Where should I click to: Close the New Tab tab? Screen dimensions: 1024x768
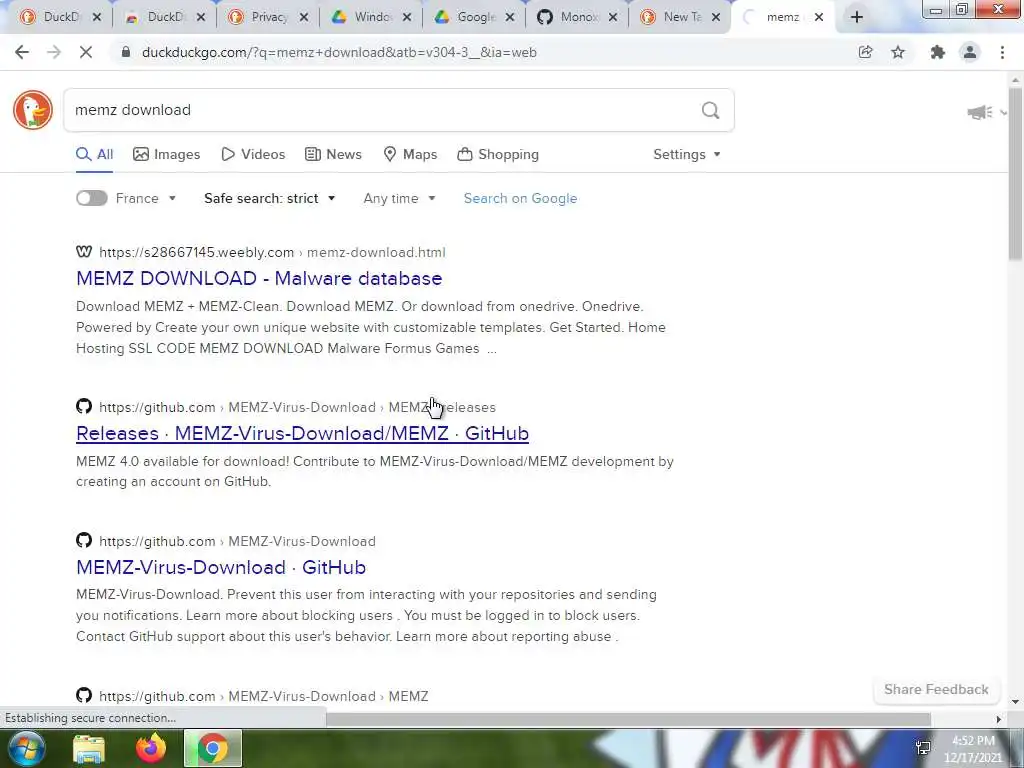(716, 17)
